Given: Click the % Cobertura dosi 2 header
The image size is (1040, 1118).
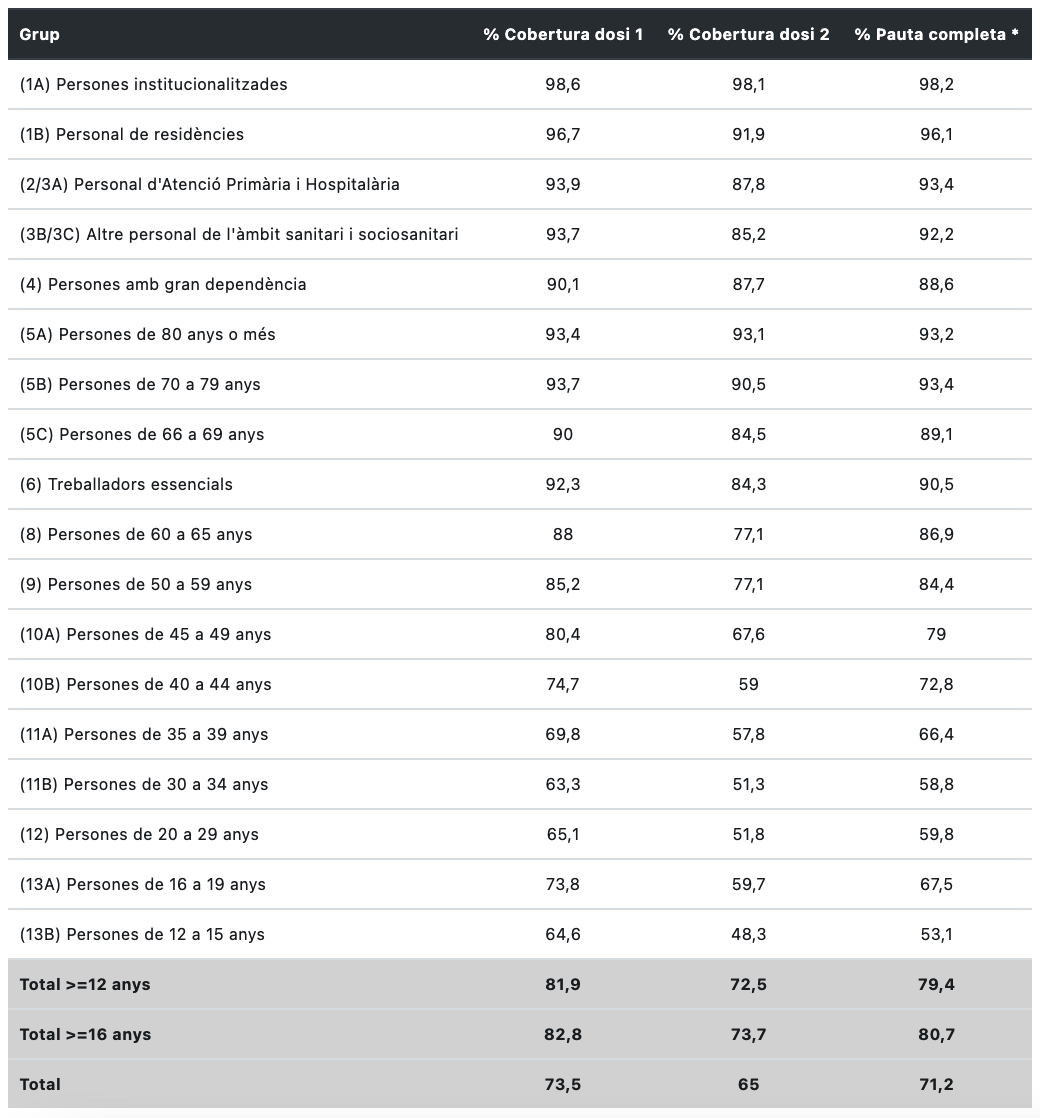Looking at the screenshot, I should [748, 35].
